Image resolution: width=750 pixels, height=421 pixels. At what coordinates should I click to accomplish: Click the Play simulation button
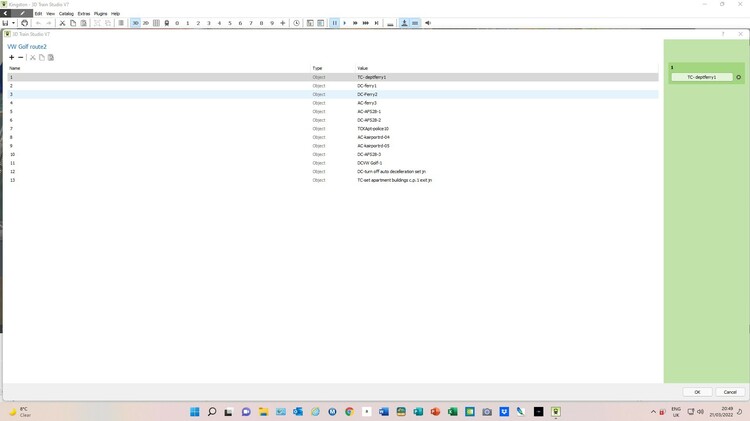click(344, 23)
